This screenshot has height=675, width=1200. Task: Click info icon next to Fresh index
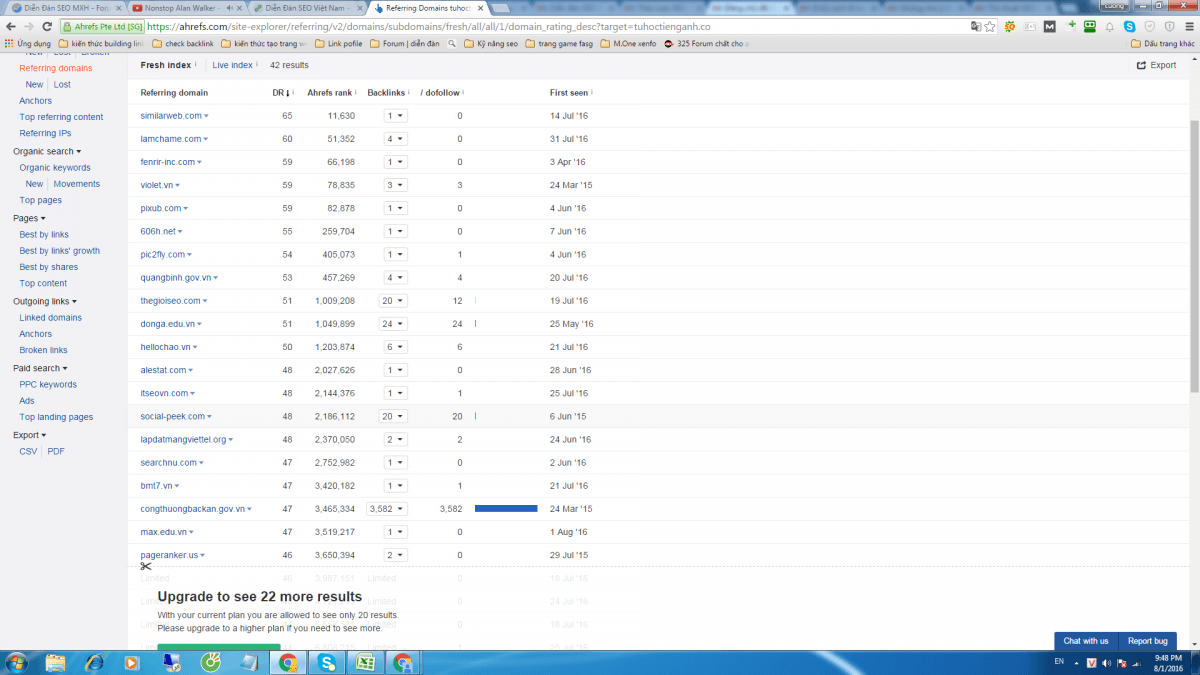(x=195, y=64)
